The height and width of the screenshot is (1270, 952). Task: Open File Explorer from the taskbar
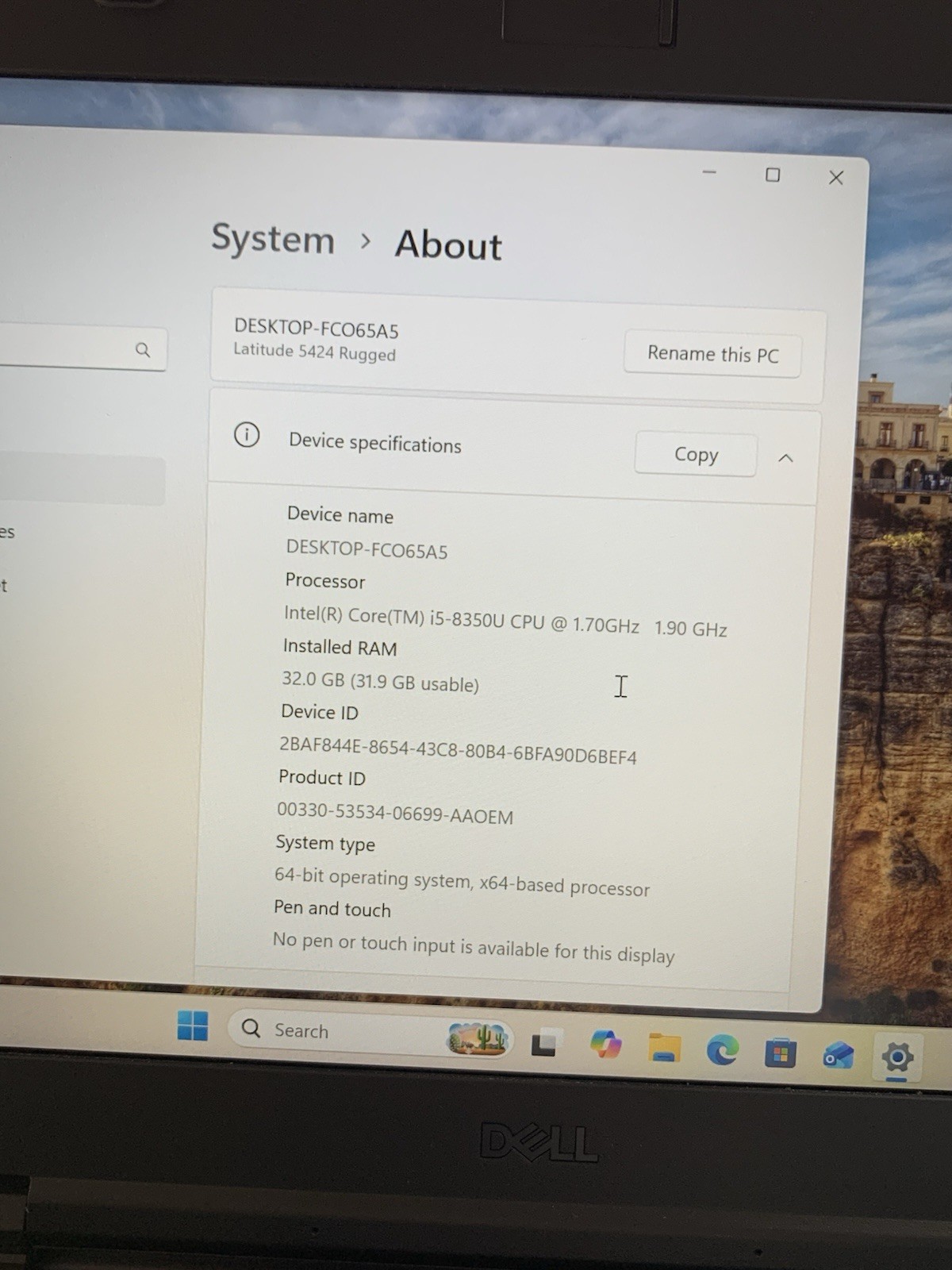(x=664, y=1048)
